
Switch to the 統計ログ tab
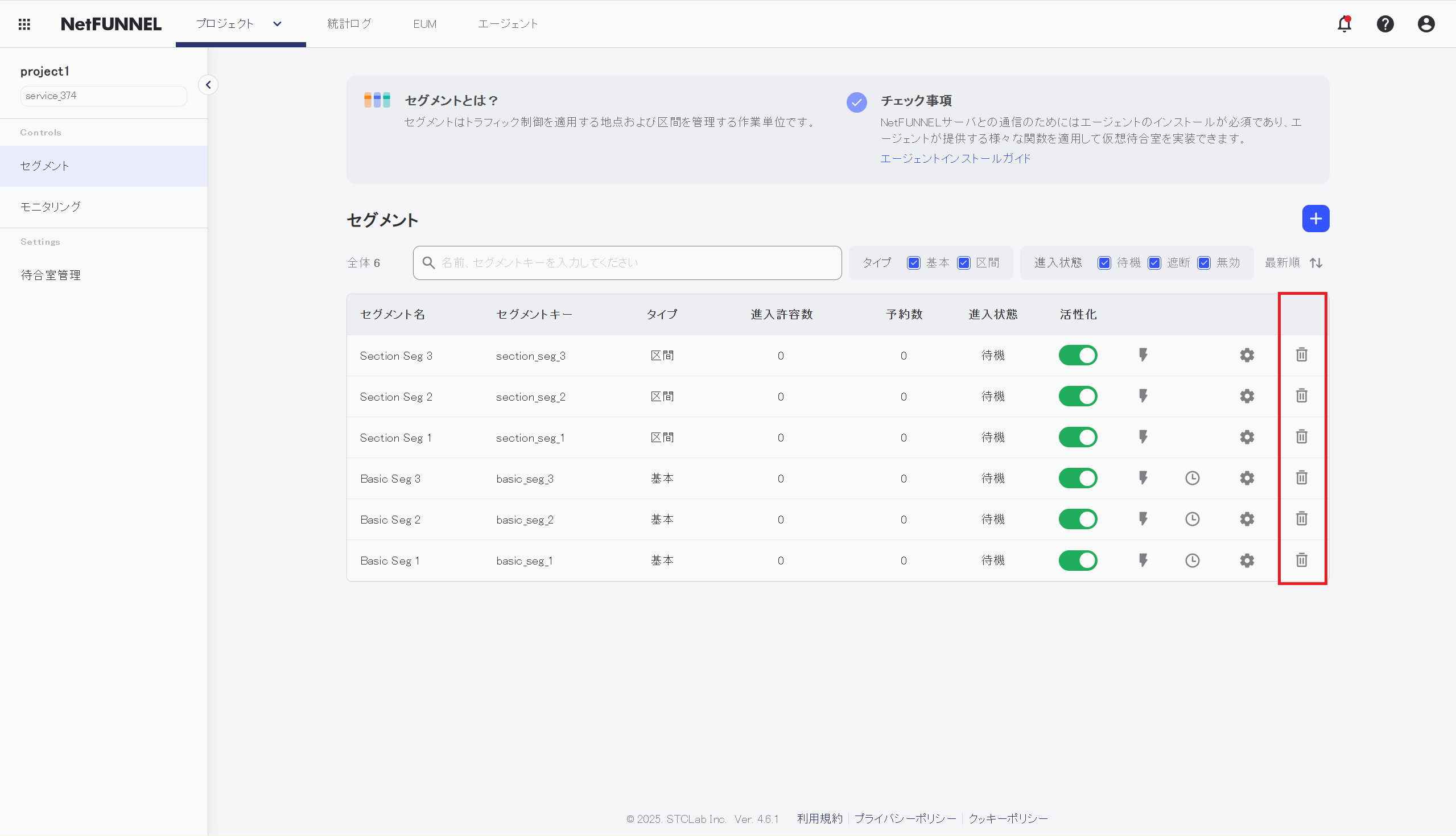[x=349, y=24]
